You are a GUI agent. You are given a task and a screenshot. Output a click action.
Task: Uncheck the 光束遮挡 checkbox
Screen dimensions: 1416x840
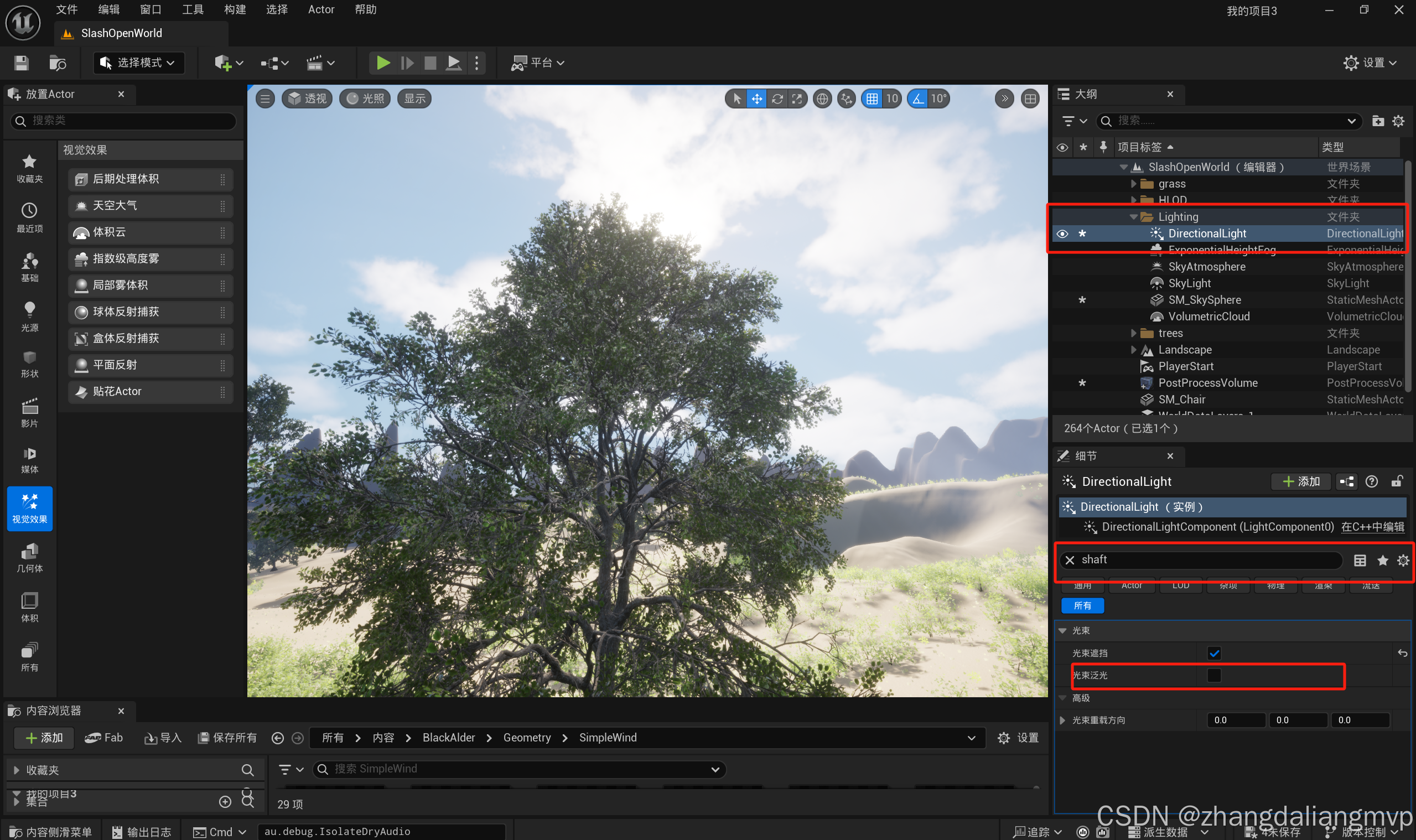pos(1214,653)
